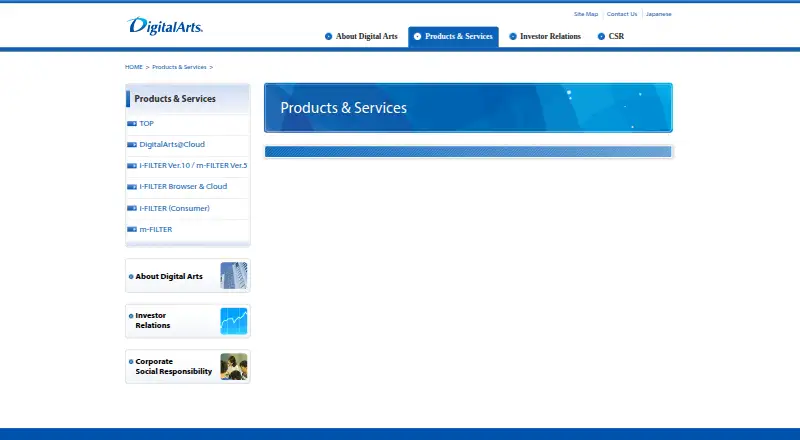Open the m-FILTER sidebar link
Screen dimensions: 800x440
tap(156, 229)
